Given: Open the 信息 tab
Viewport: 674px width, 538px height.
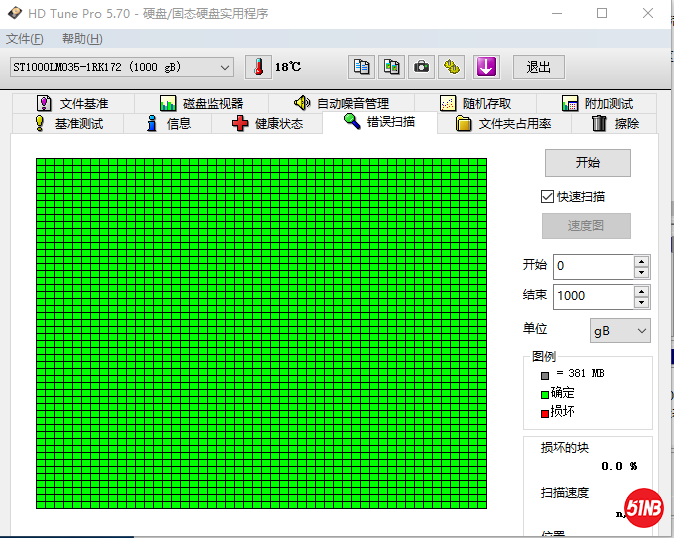Looking at the screenshot, I should (168, 124).
